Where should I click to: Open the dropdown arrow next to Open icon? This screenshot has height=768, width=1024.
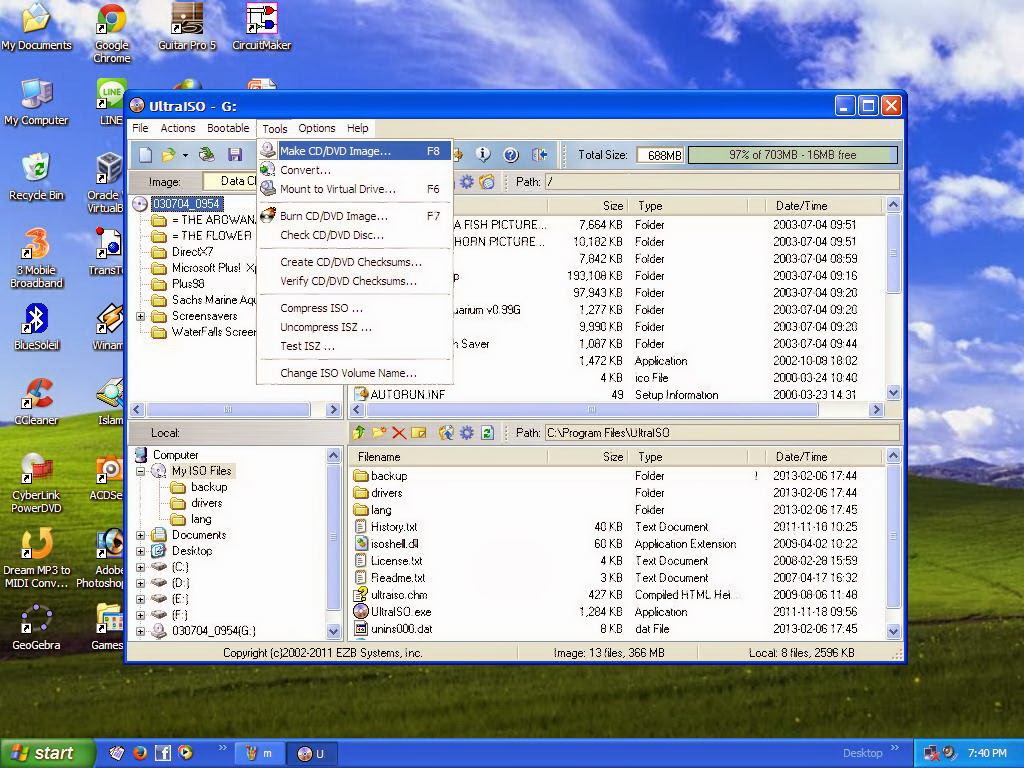coord(185,154)
